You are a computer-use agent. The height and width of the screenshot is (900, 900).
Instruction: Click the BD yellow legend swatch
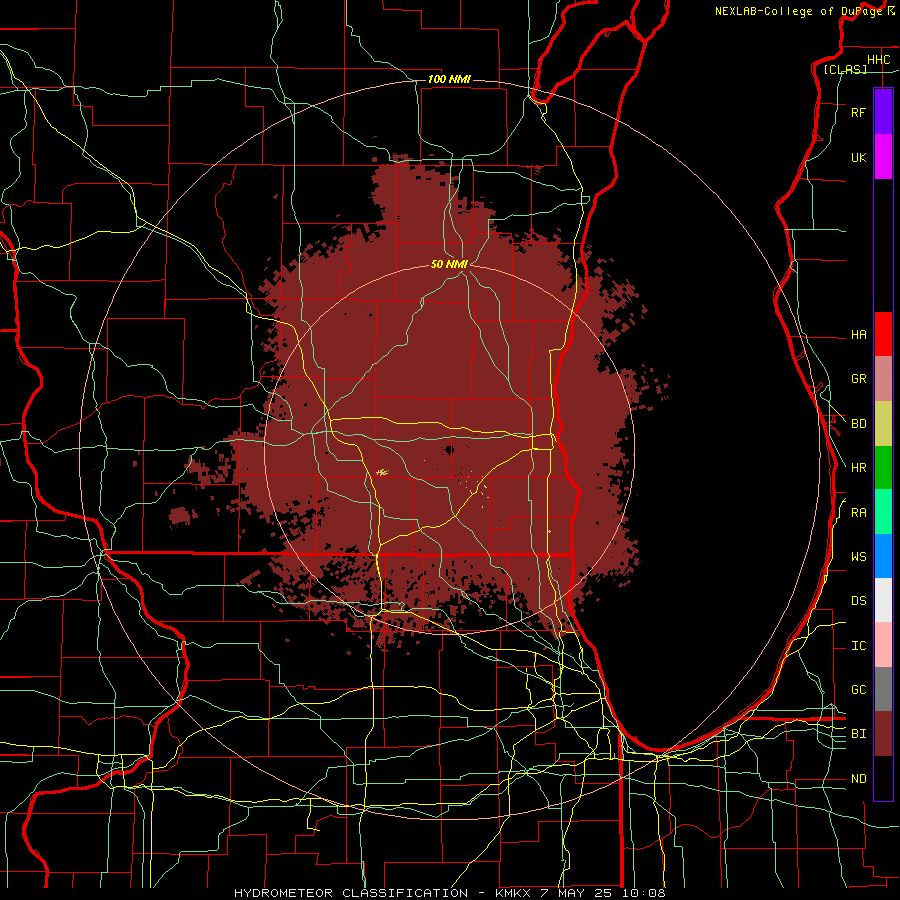point(883,424)
